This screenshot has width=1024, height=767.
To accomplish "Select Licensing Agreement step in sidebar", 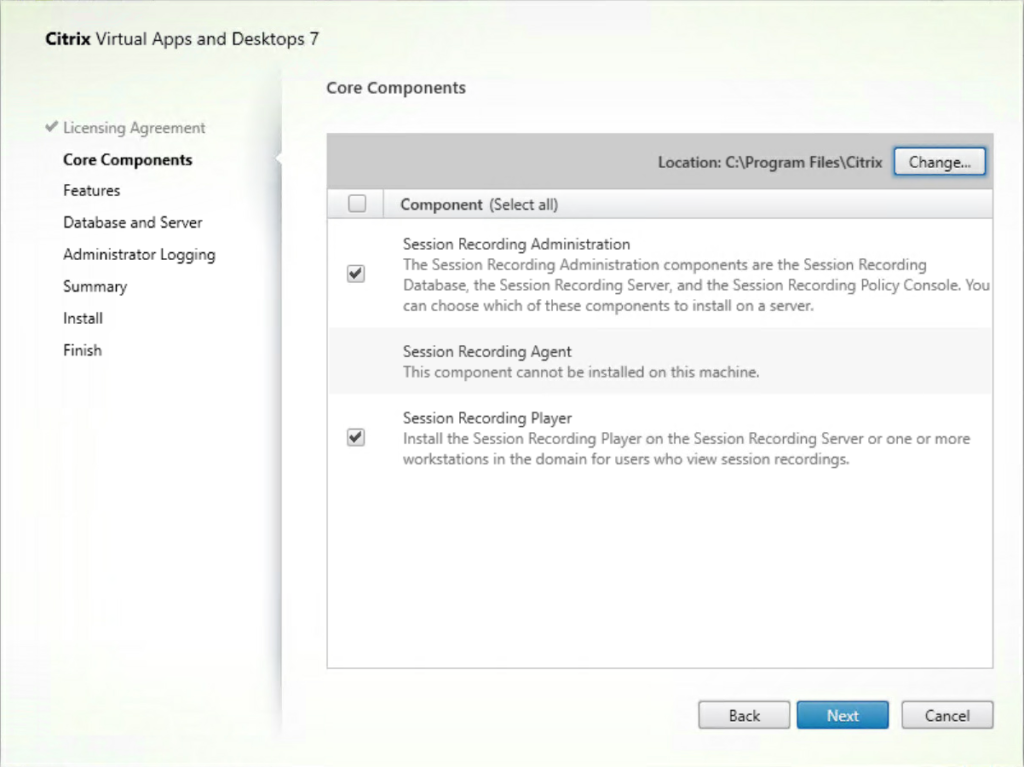I will (x=134, y=128).
